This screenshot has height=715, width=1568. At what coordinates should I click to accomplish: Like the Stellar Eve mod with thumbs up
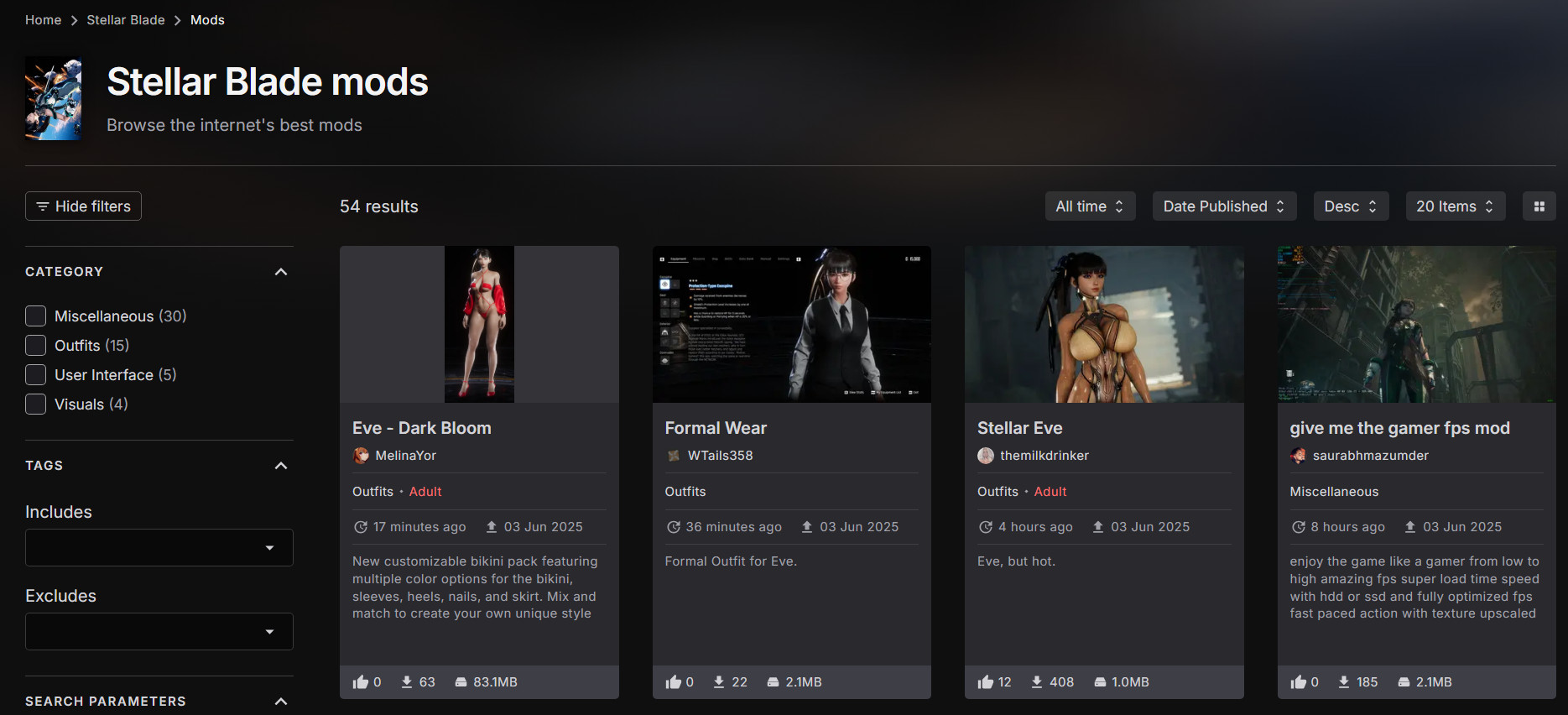986,682
